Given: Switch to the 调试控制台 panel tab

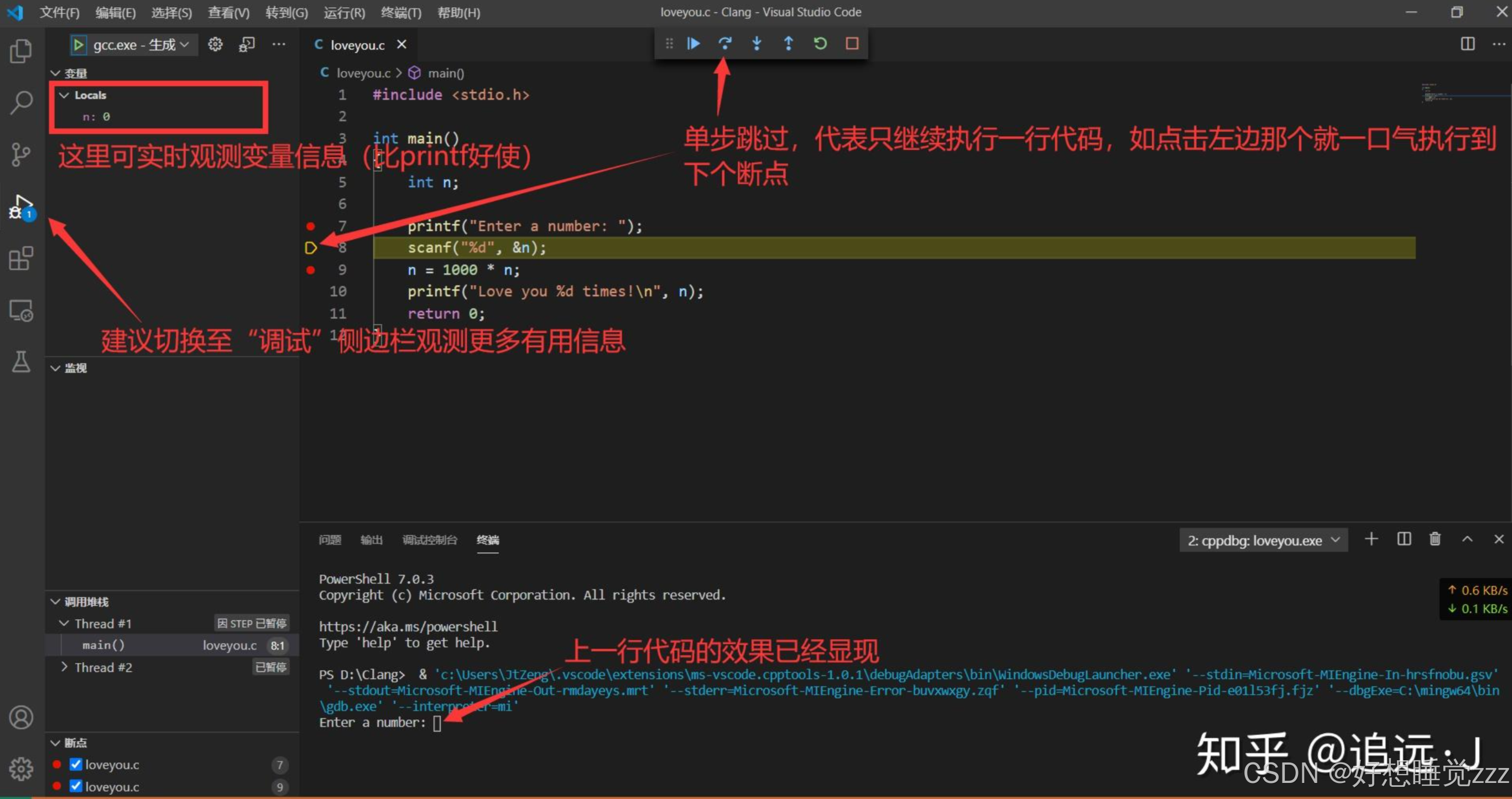Looking at the screenshot, I should [x=429, y=540].
